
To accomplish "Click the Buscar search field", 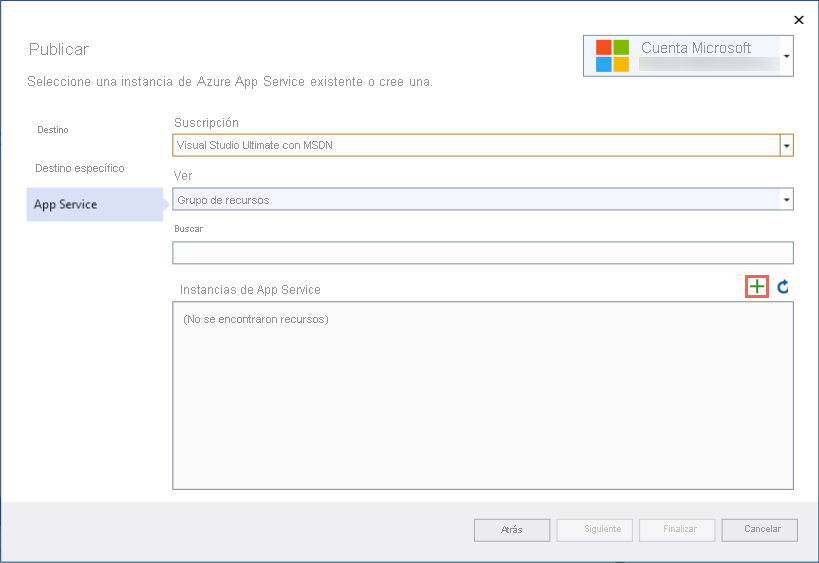I will (483, 253).
